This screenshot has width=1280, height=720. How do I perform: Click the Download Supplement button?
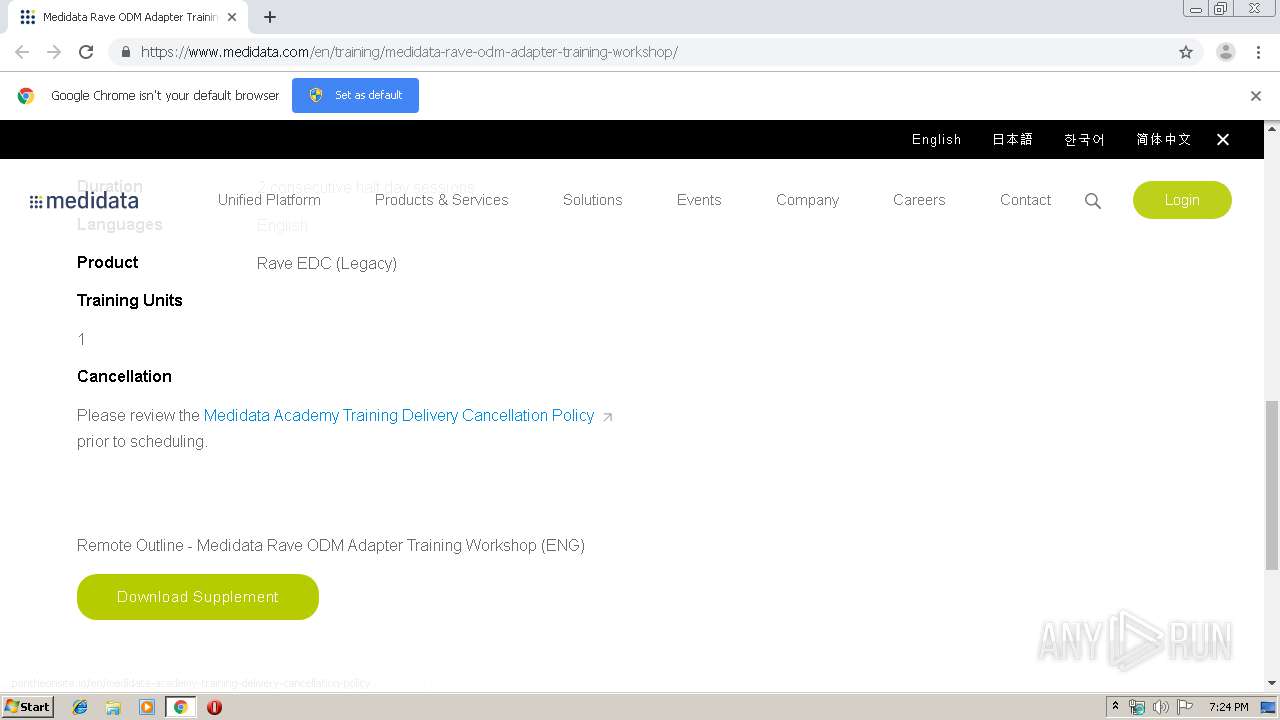coord(198,597)
